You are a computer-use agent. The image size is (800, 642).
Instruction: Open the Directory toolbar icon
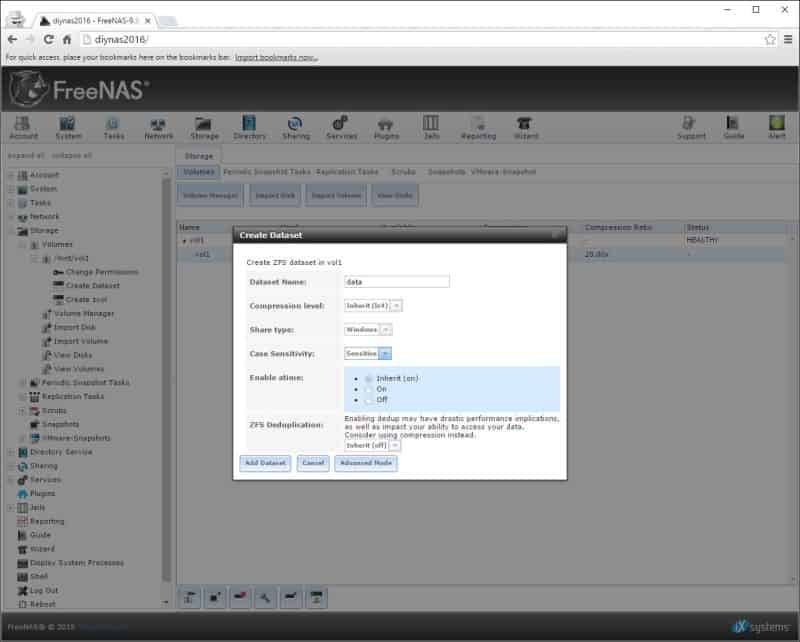tap(249, 127)
